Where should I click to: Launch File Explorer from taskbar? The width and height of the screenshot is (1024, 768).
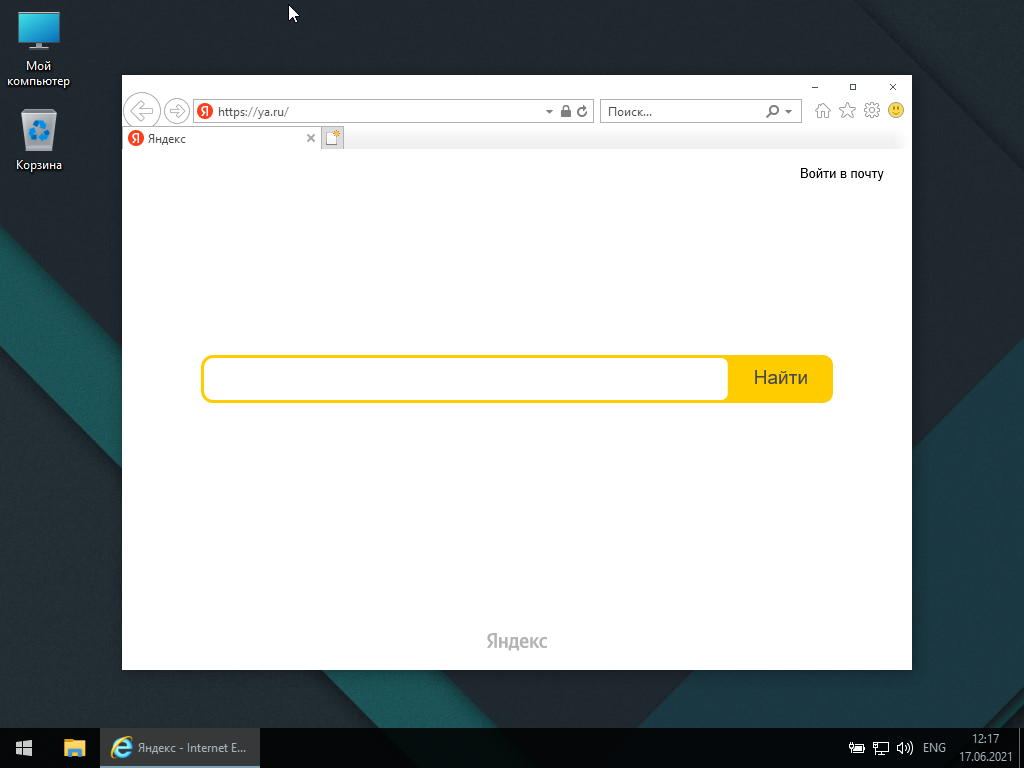click(x=74, y=748)
